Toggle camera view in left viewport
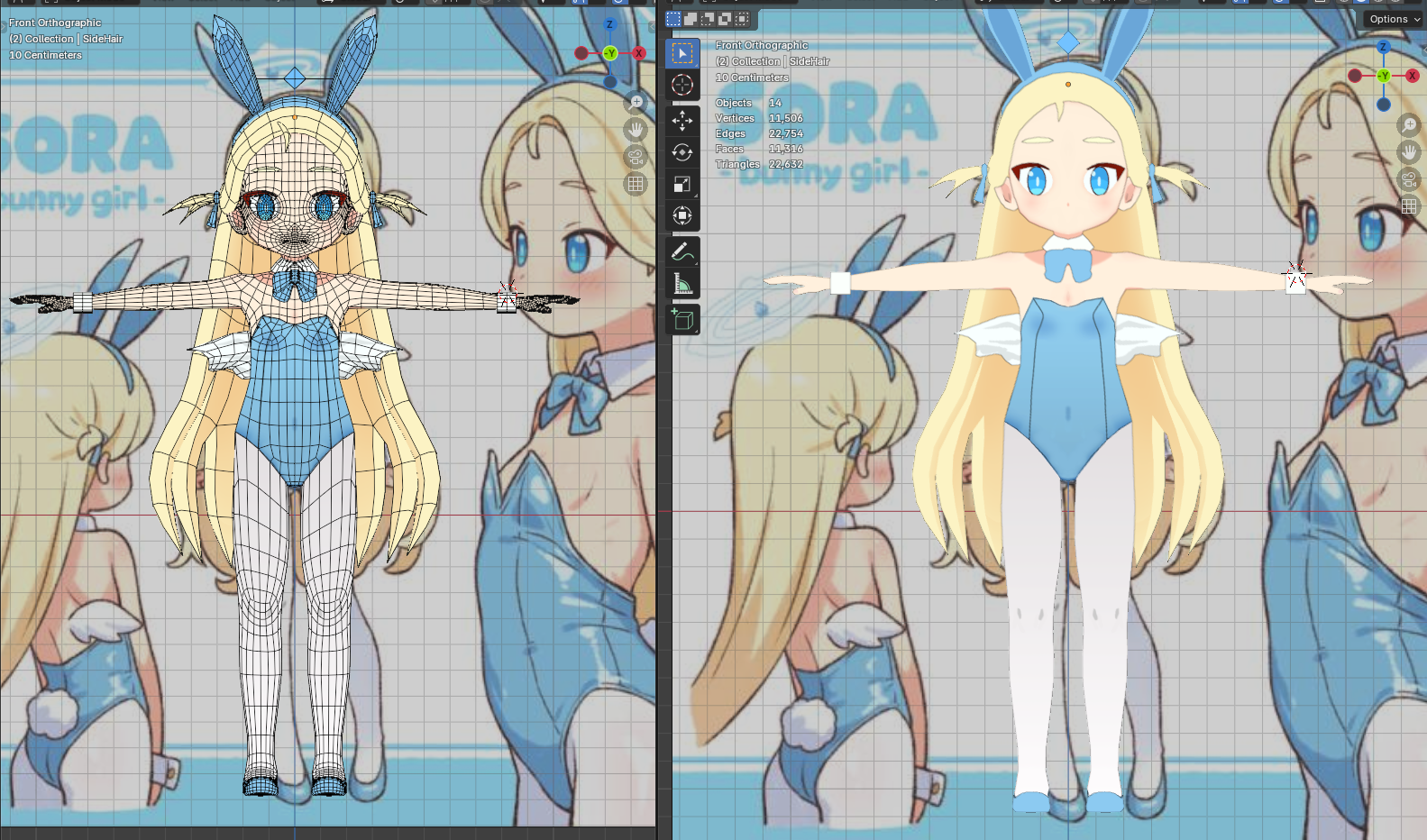The width and height of the screenshot is (1427, 840). tap(636, 157)
